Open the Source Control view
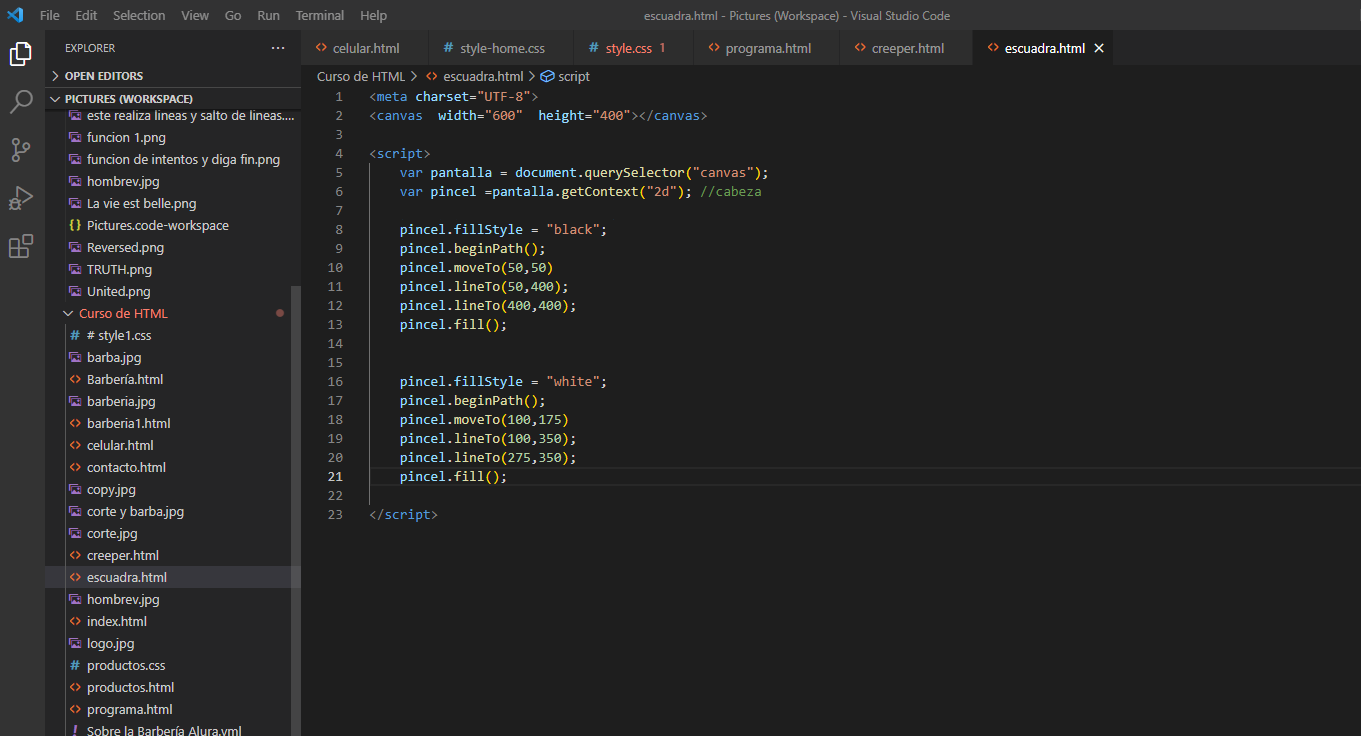This screenshot has width=1361, height=736. pos(21,150)
